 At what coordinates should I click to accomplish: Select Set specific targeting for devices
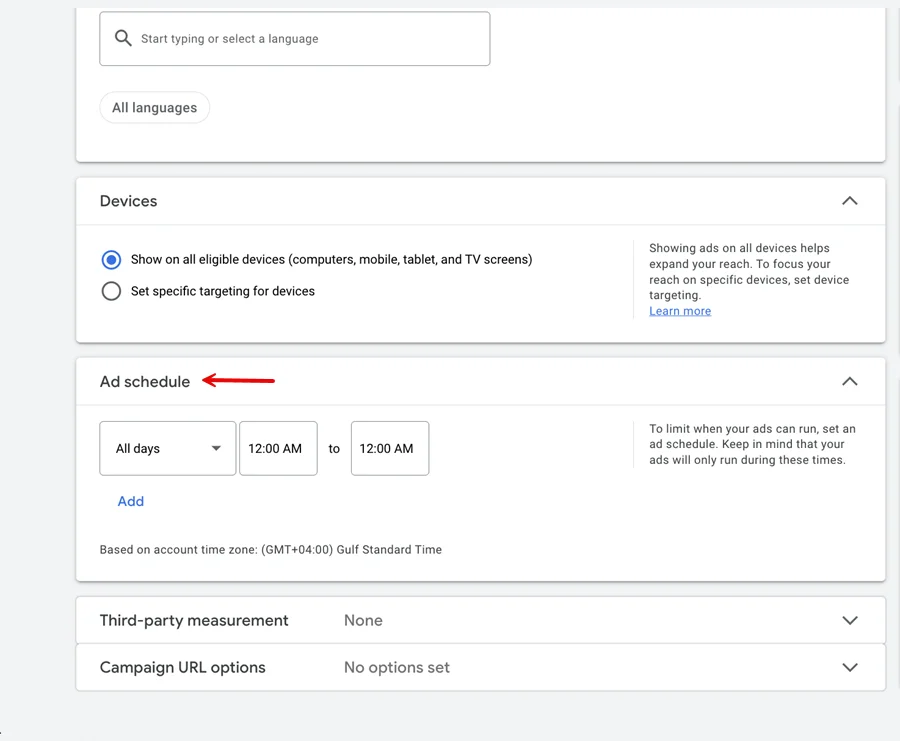click(x=111, y=291)
